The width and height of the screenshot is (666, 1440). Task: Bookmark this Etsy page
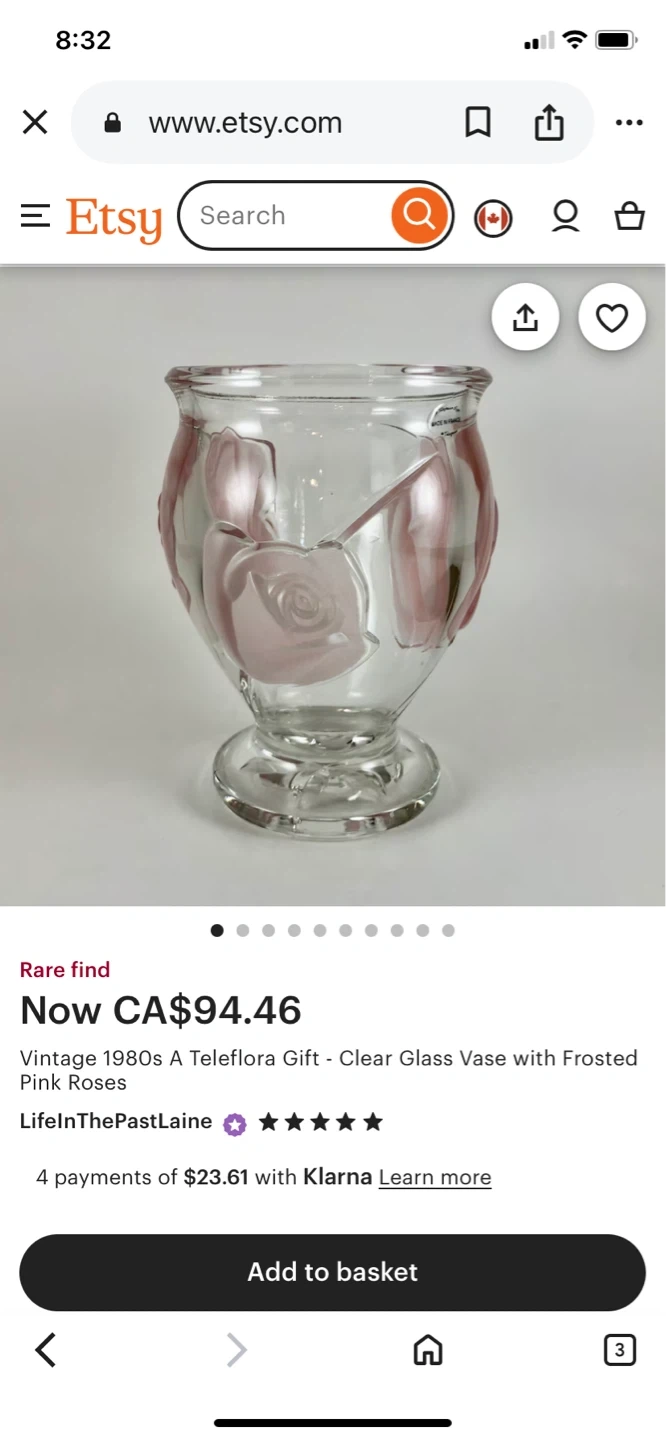coord(478,123)
